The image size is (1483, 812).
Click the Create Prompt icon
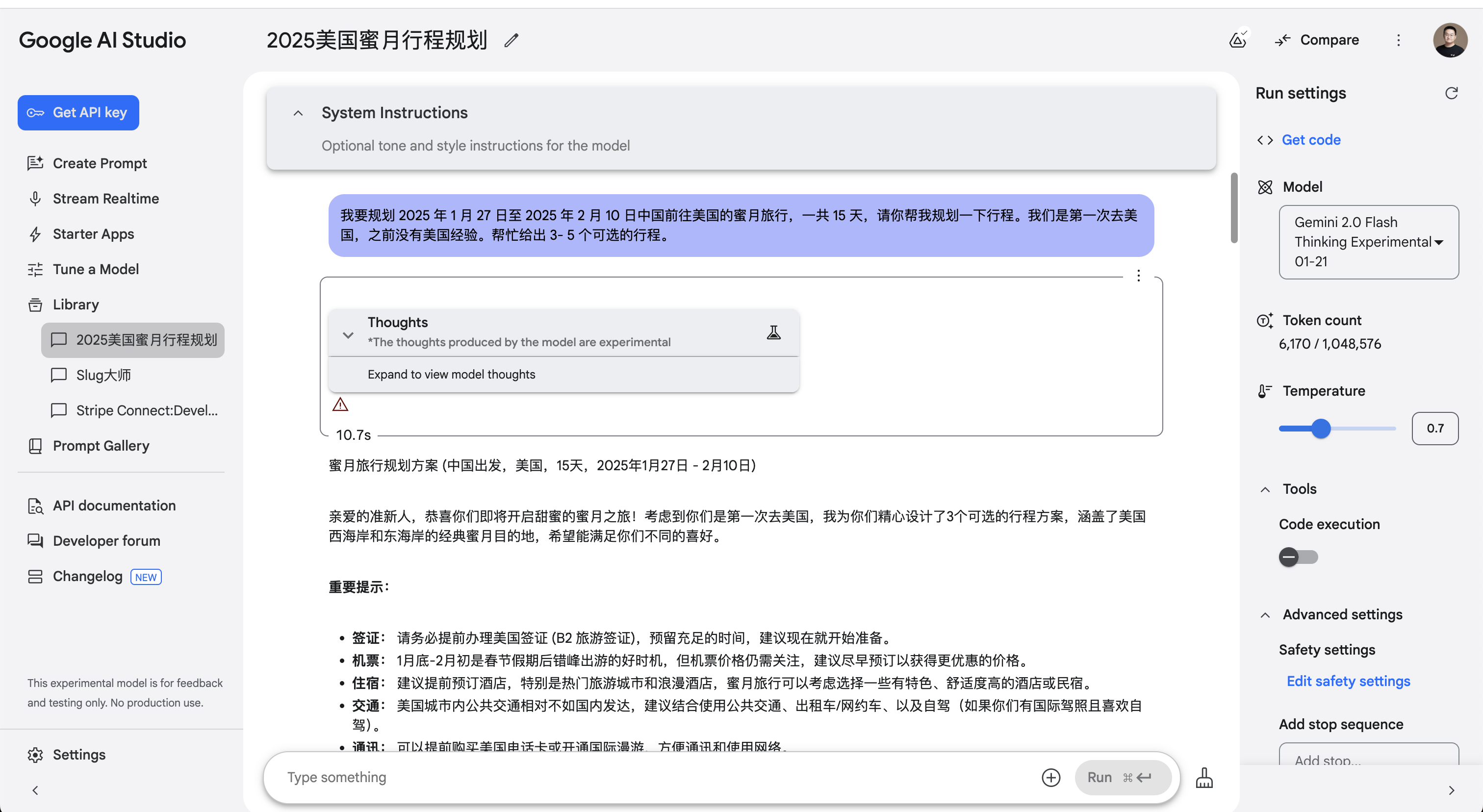point(36,163)
